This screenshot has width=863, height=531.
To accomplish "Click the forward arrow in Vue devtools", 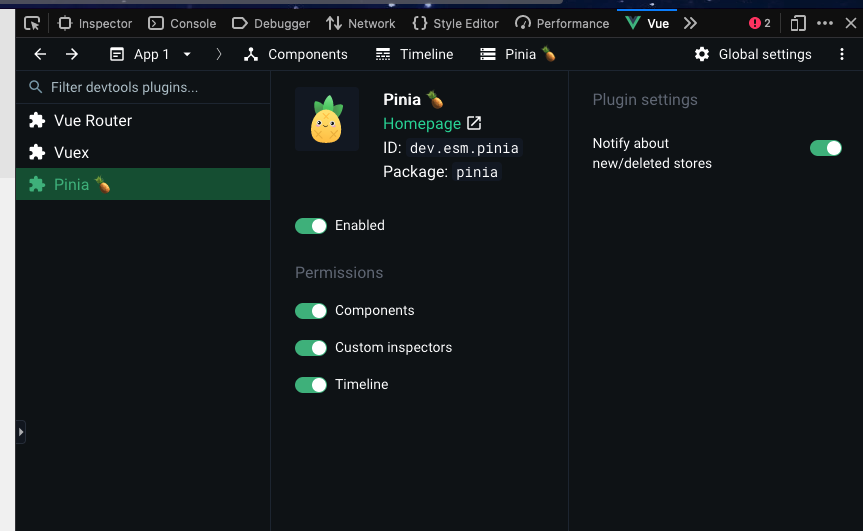I will pos(72,54).
